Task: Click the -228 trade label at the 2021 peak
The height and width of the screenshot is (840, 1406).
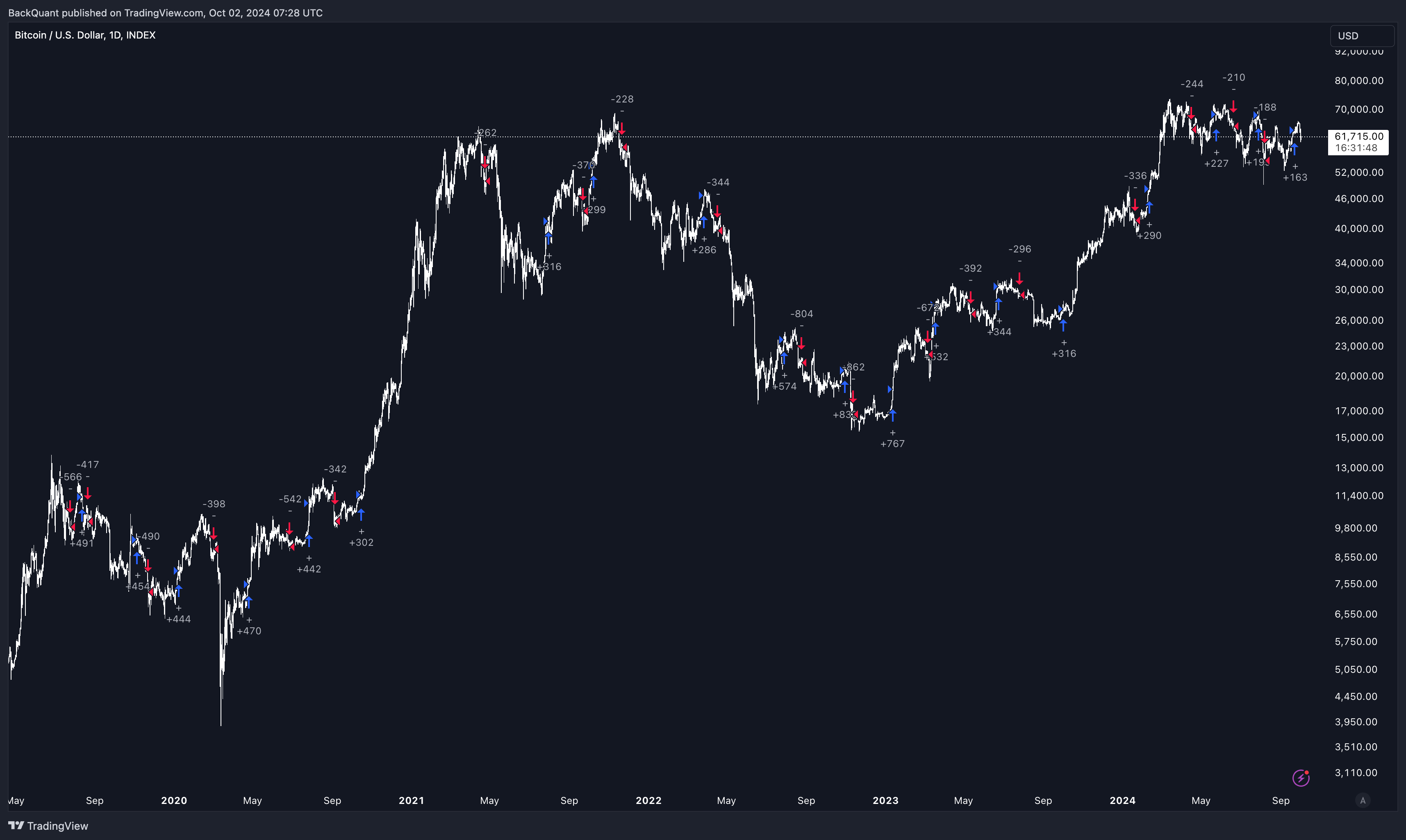Action: (x=622, y=99)
